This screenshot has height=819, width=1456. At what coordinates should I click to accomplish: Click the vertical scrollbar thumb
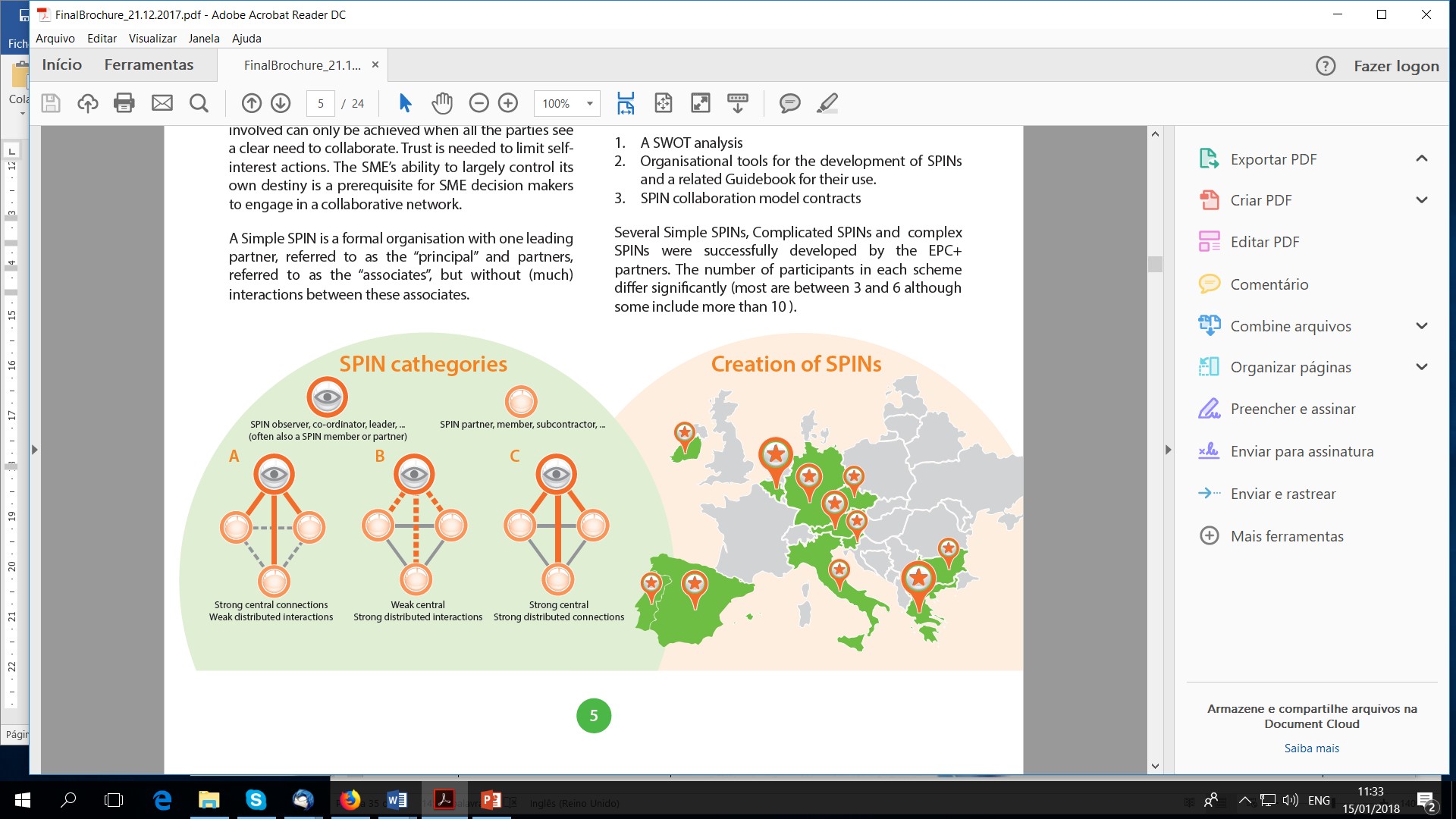pyautogui.click(x=1155, y=264)
